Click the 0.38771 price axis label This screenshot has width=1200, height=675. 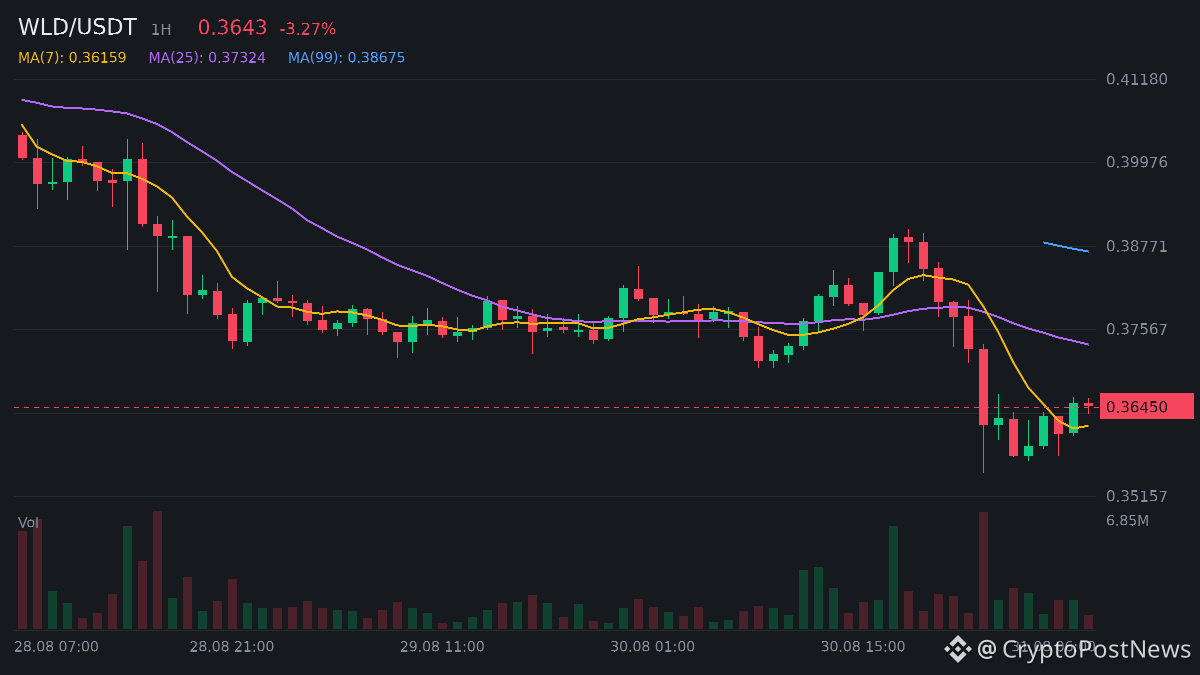point(1137,246)
